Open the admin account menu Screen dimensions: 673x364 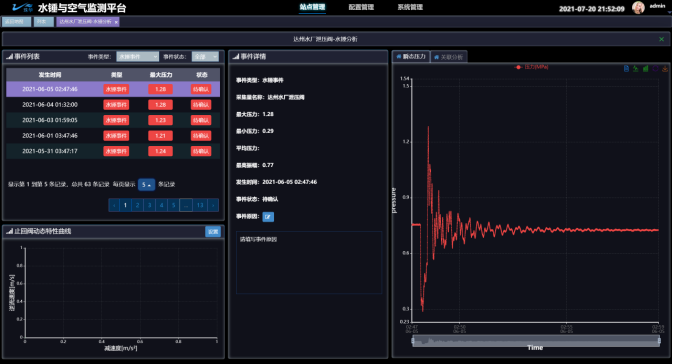657,6
